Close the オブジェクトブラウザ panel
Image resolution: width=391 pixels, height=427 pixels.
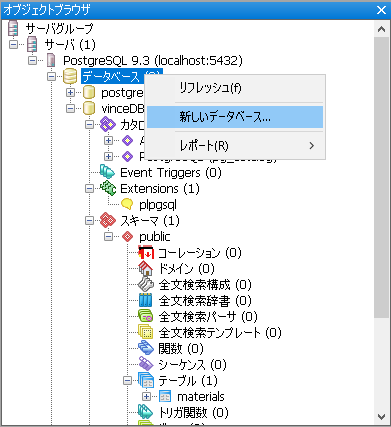[381, 10]
